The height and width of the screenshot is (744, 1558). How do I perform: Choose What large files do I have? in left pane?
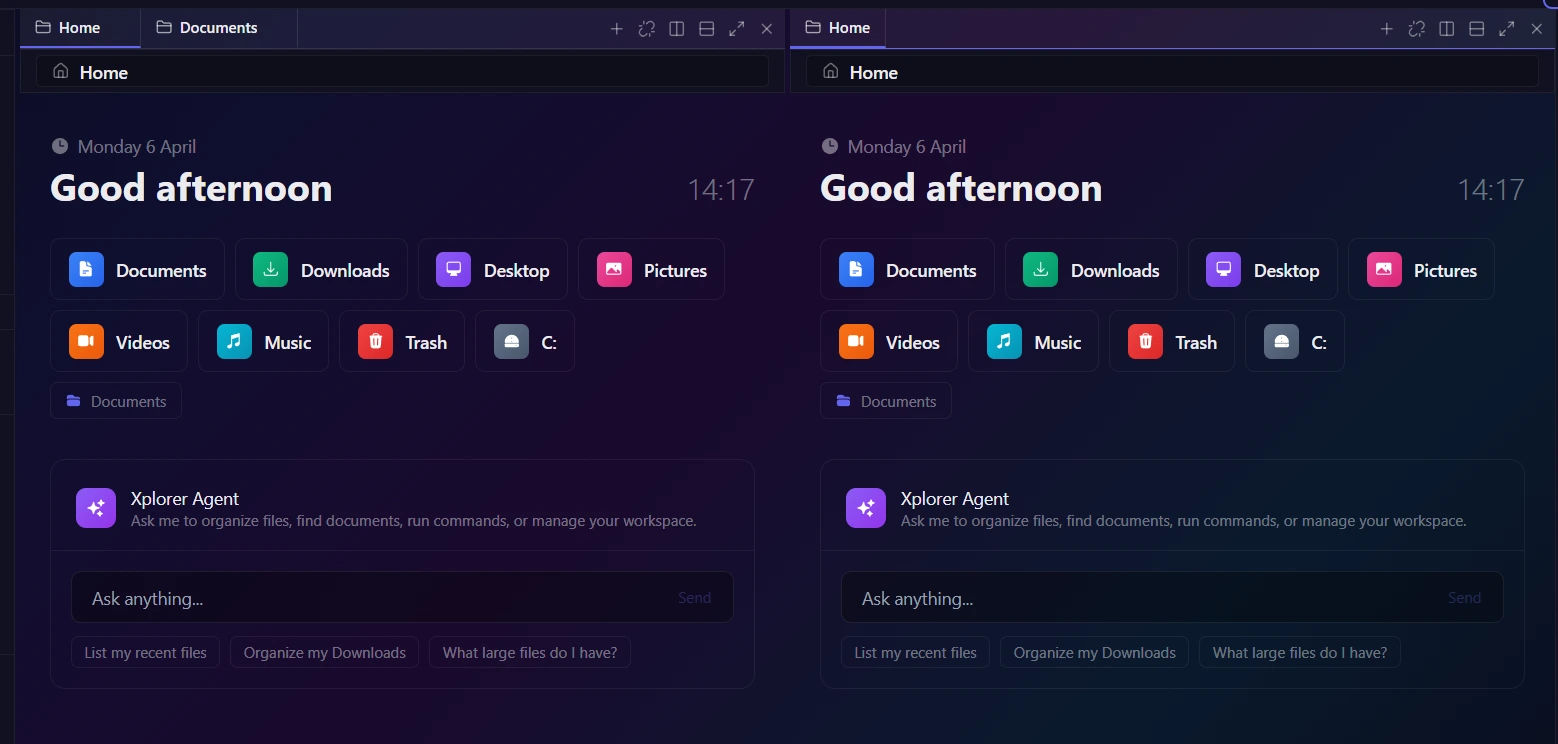[x=530, y=653]
